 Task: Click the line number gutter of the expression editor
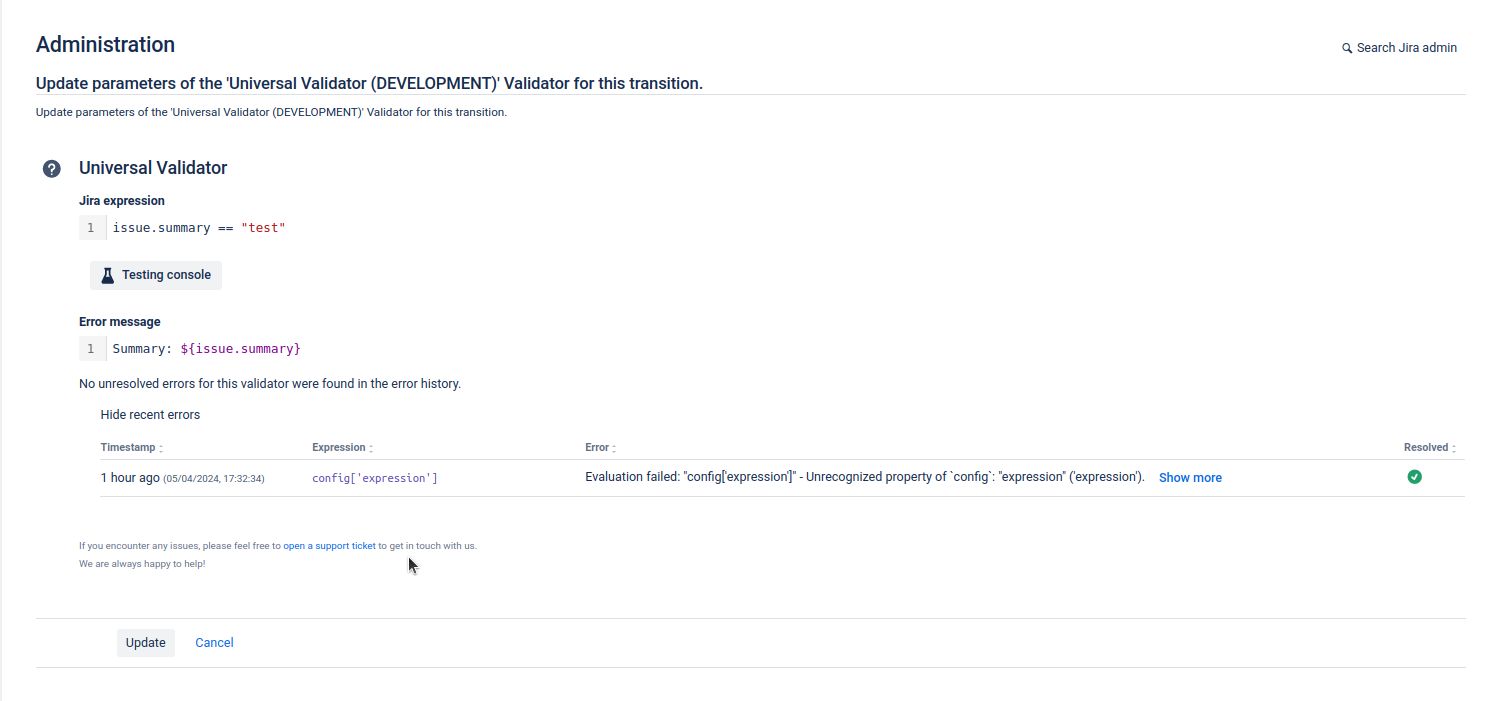click(92, 227)
